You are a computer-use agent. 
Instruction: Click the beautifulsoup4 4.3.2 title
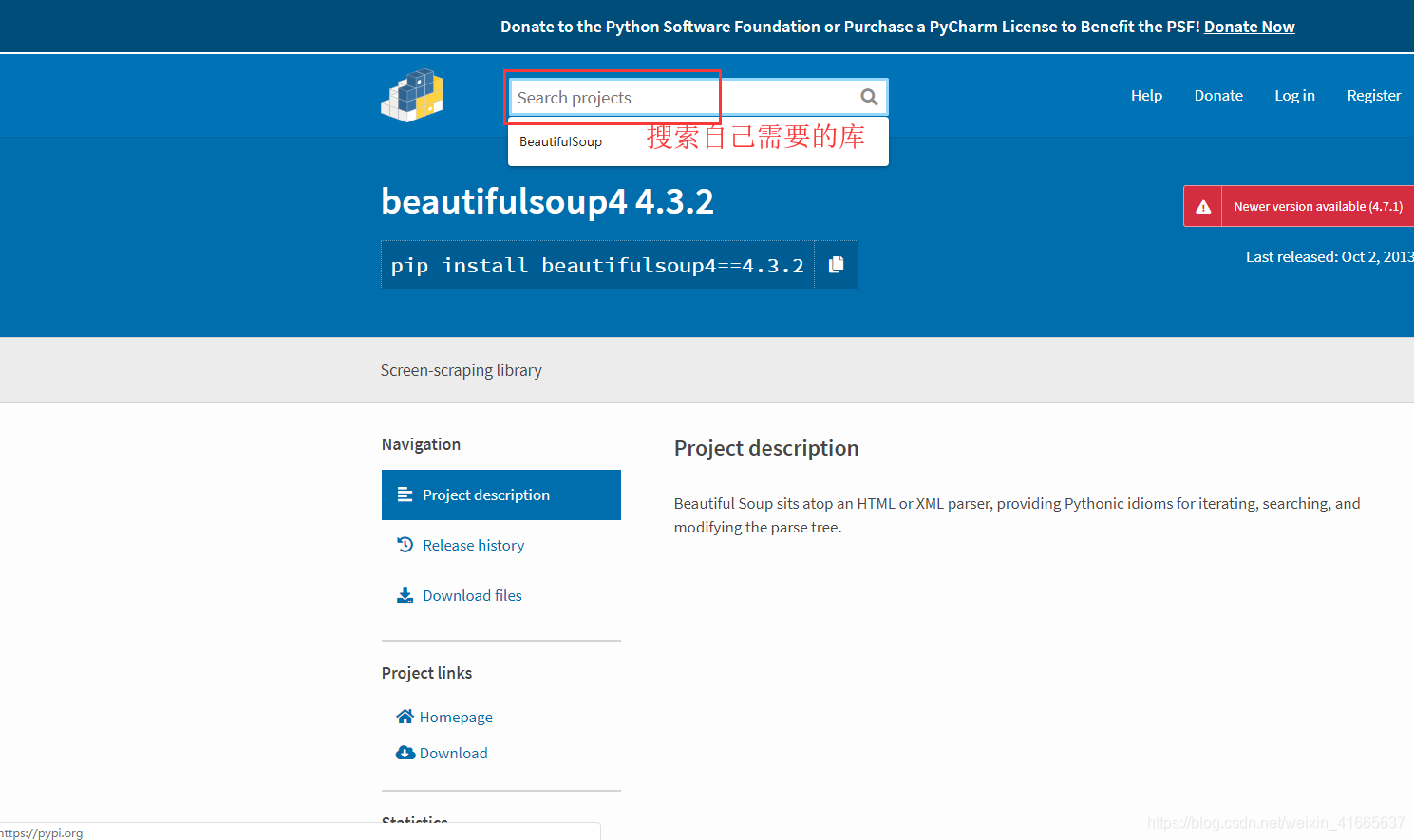(547, 201)
